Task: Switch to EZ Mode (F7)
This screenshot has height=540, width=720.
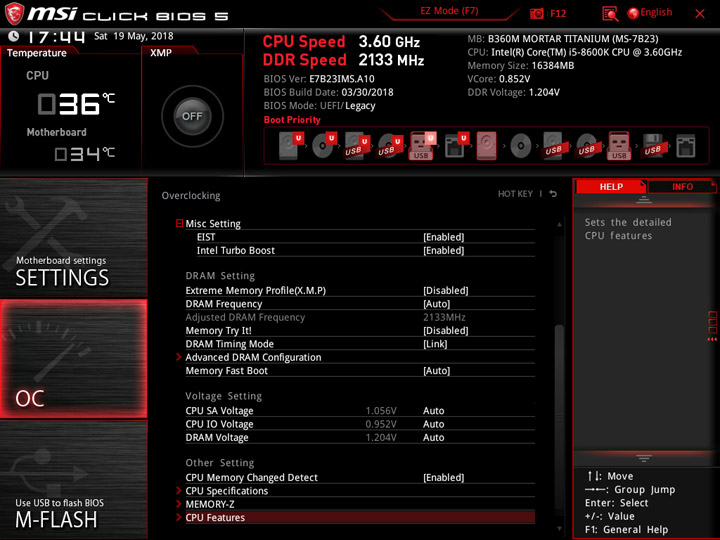Action: pos(449,11)
